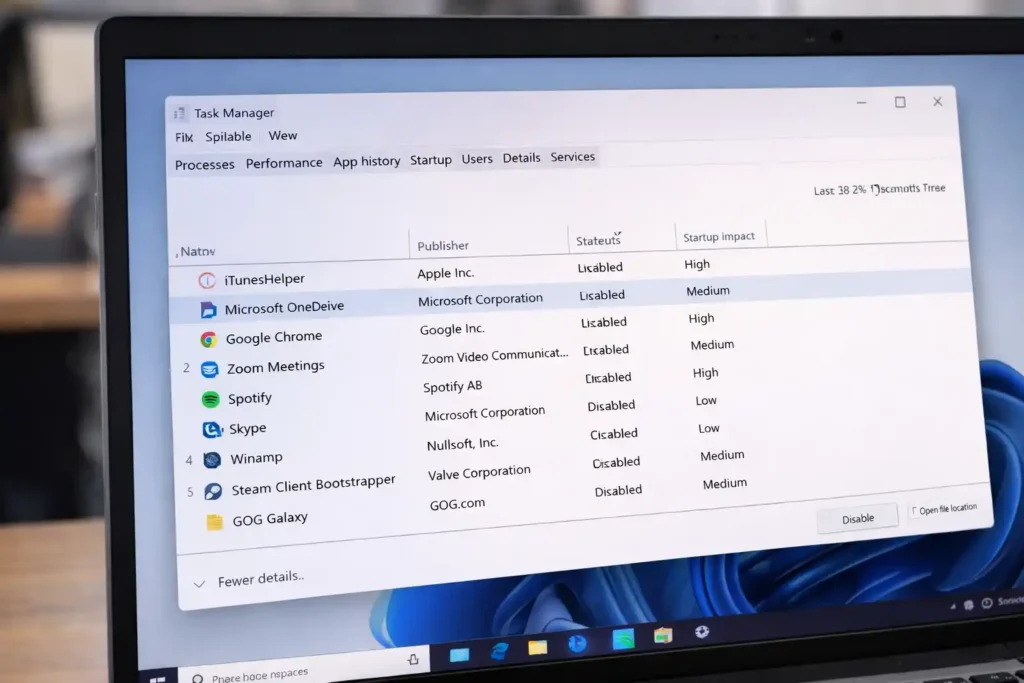Click the settings gear taskbar icon
Screen dimensions: 1024x683
tap(702, 631)
